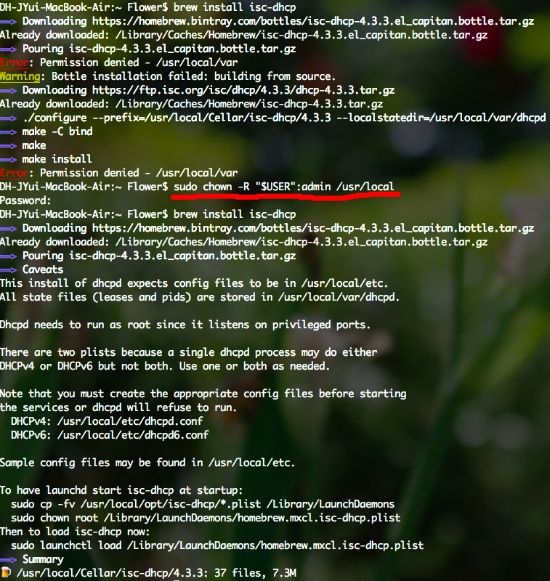Click the arrow before ./configure line
This screenshot has width=550, height=581.
pyautogui.click(x=8, y=118)
